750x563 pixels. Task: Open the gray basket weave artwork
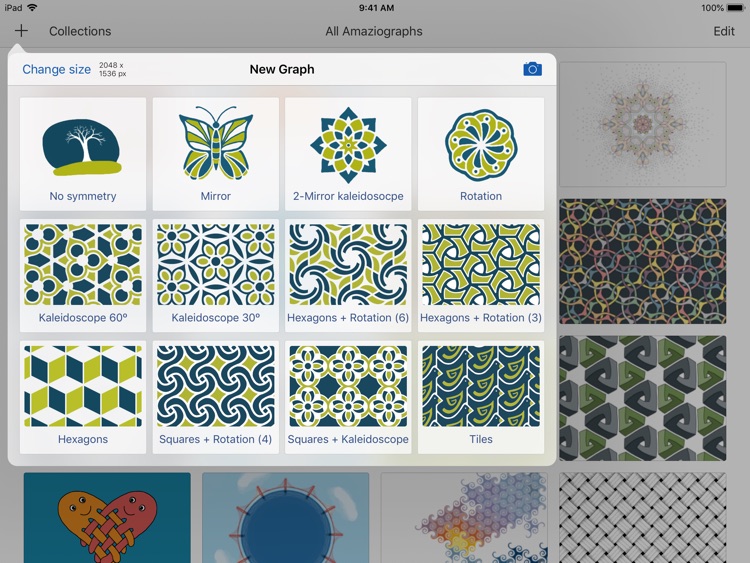tap(643, 518)
